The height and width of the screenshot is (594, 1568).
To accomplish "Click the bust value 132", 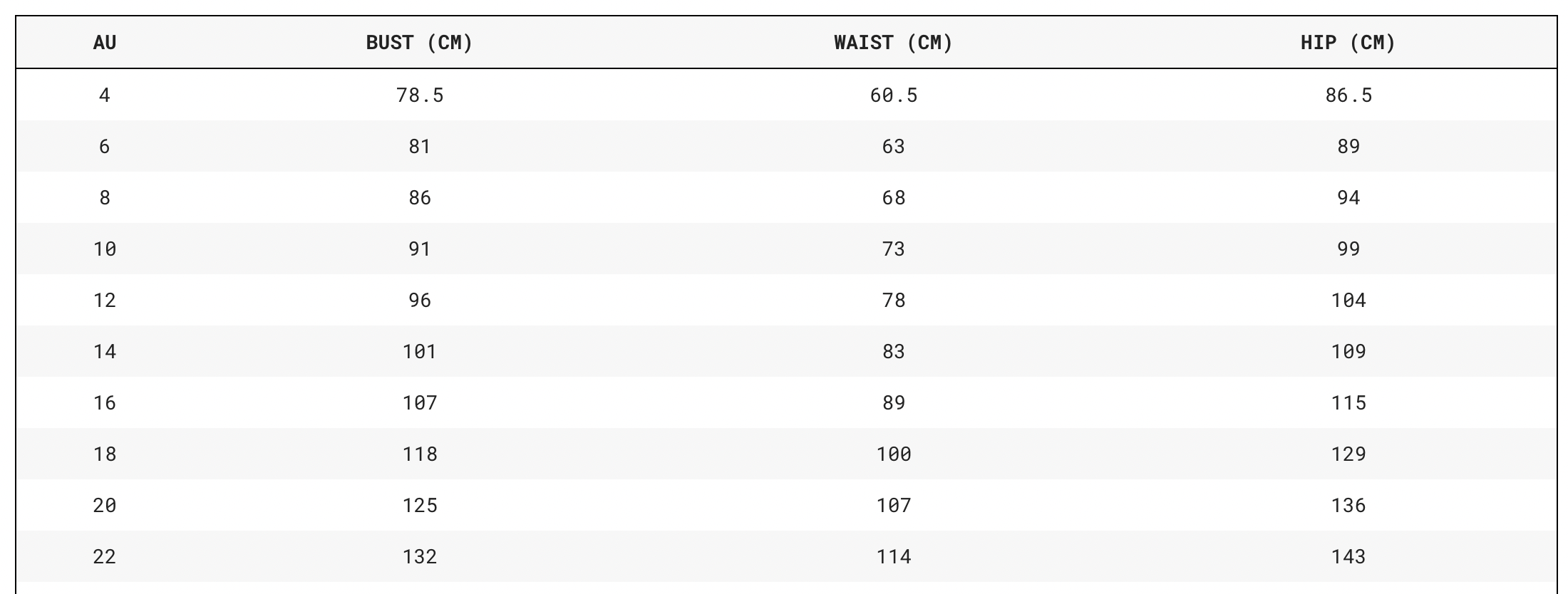I will coord(419,557).
